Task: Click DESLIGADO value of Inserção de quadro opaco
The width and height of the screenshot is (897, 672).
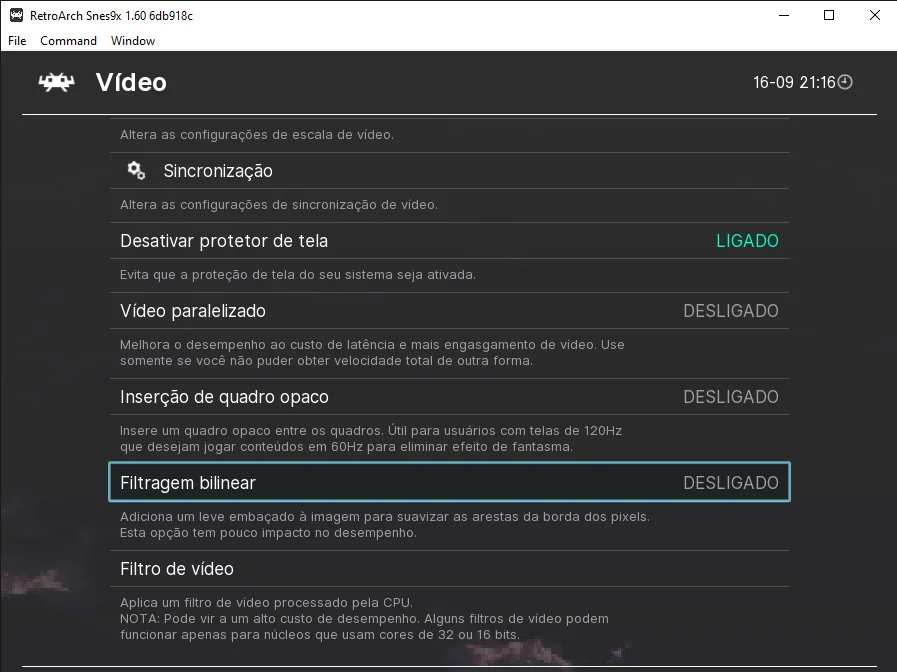Action: (731, 397)
